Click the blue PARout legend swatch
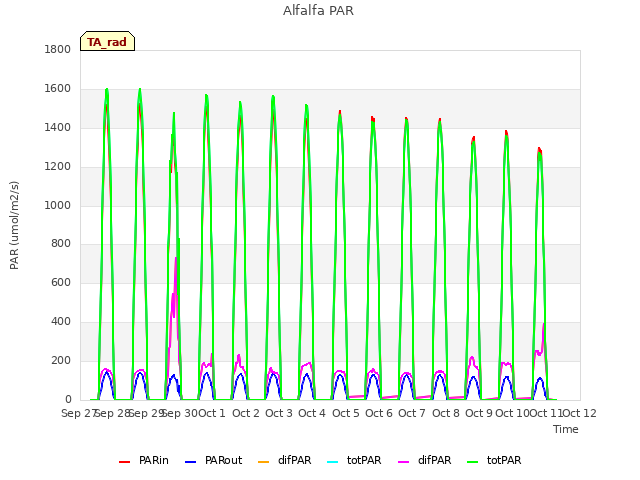640x480 pixels. click(x=191, y=462)
